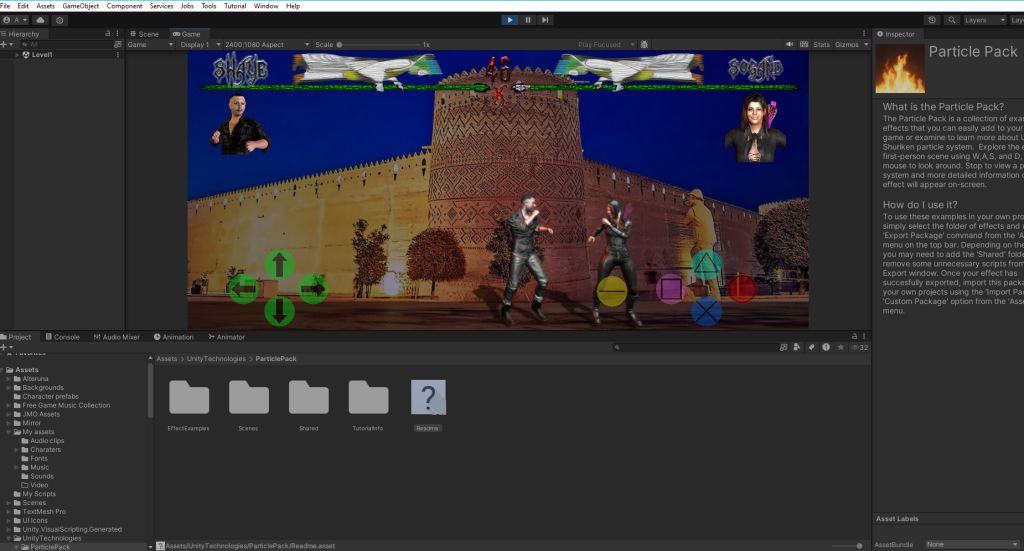The height and width of the screenshot is (551, 1024).
Task: Tap the blue X attack button
Action: [x=706, y=311]
